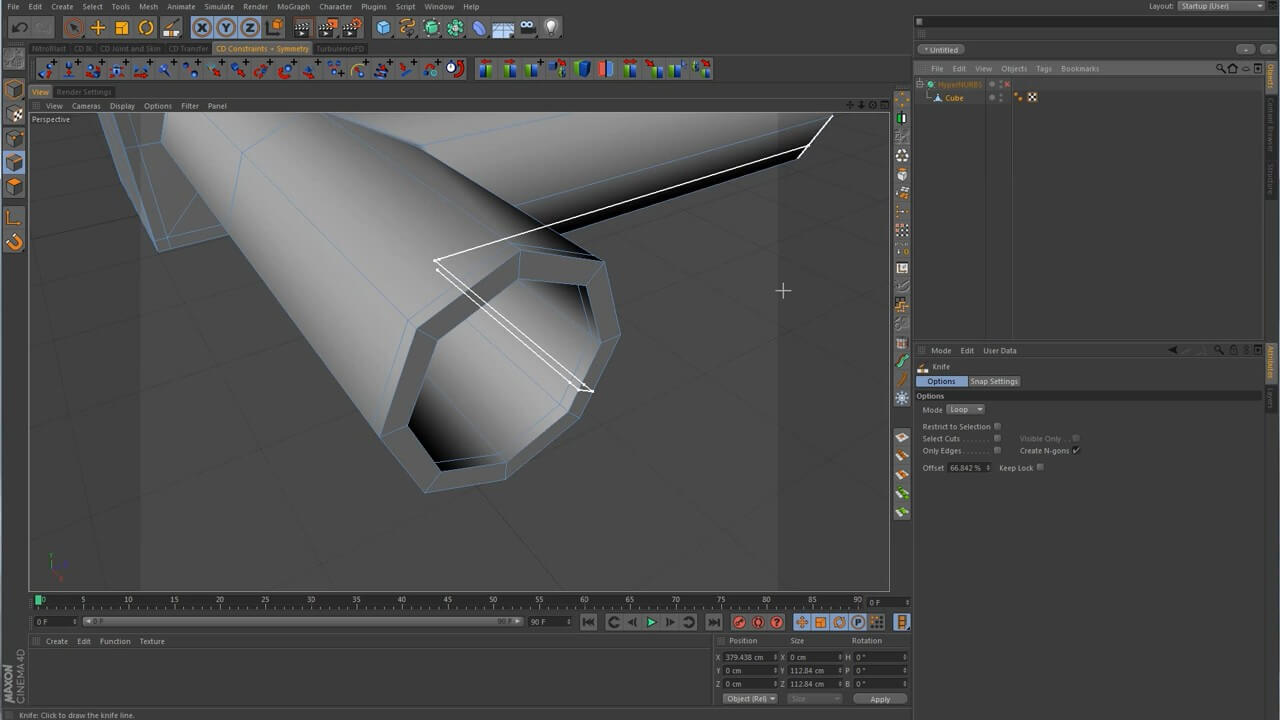Enable the Keep Lock checkbox
1280x720 pixels.
coord(1040,468)
